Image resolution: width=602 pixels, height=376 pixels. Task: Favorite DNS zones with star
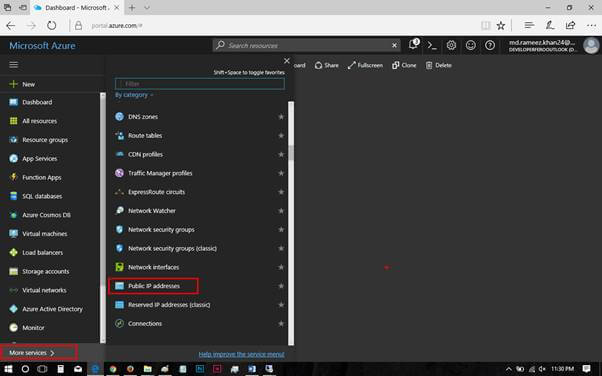point(281,117)
